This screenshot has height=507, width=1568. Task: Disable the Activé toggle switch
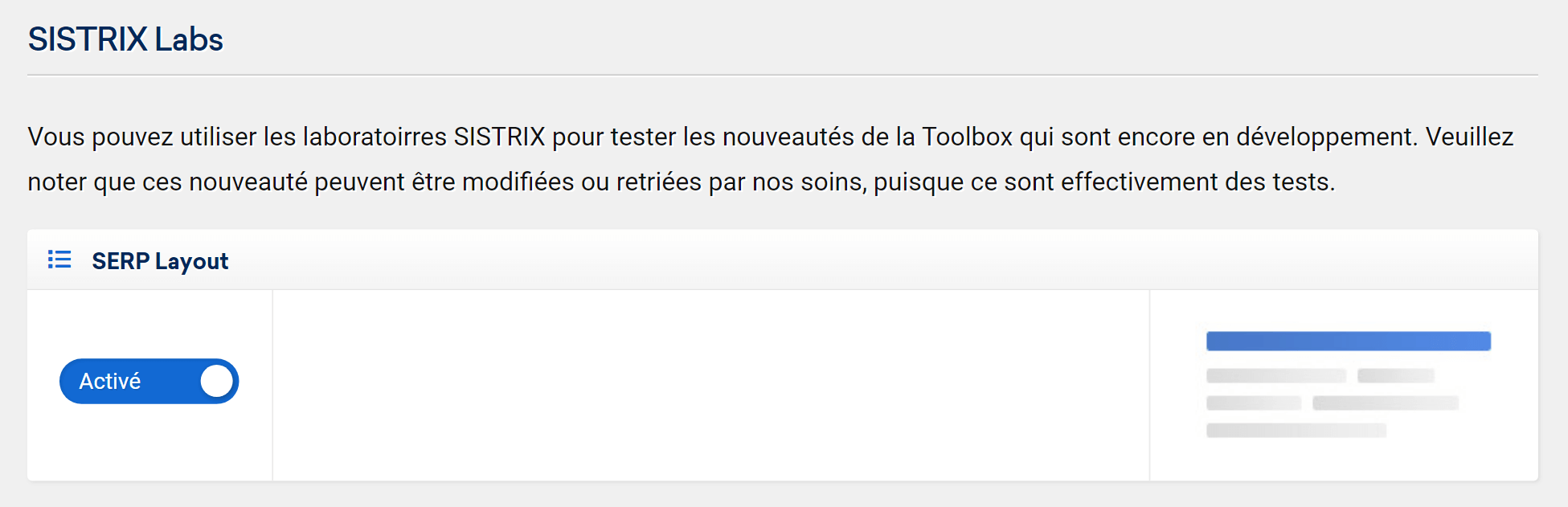(x=149, y=381)
